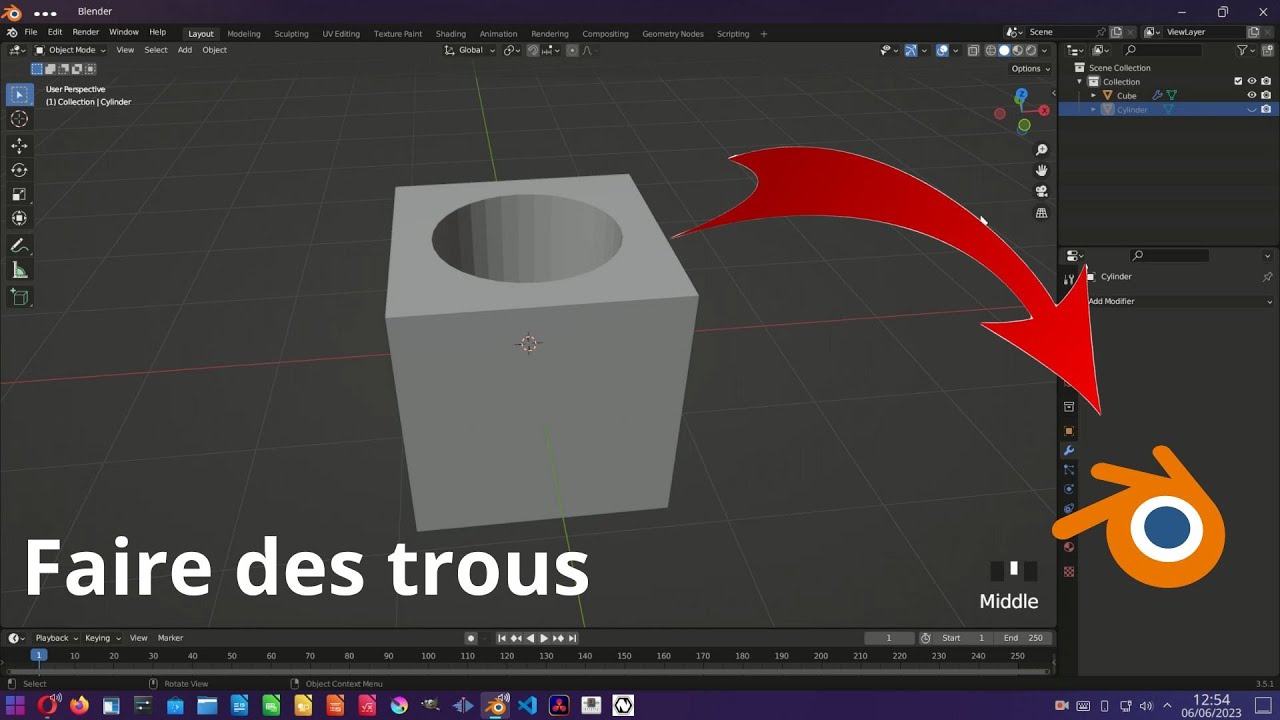Toggle Collection visibility eye in outliner
This screenshot has height=720, width=1280.
point(1252,81)
